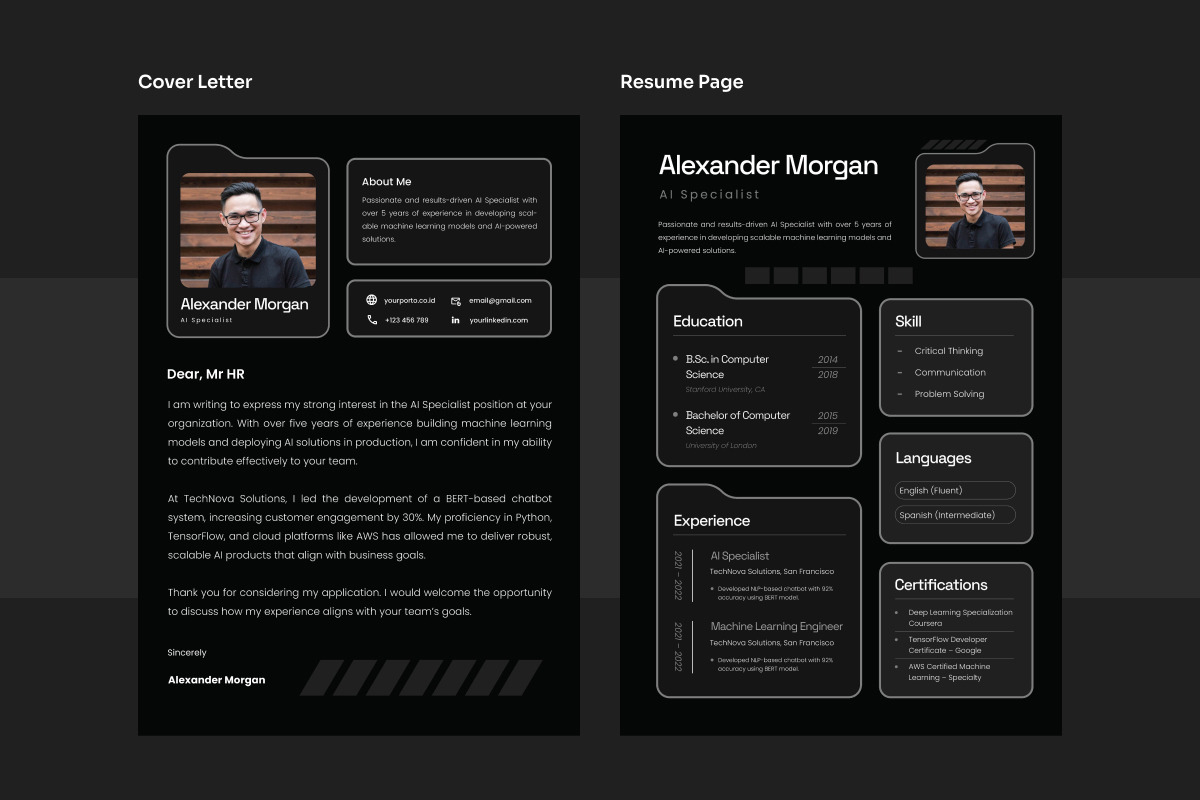Click the "Education" section heading
The width and height of the screenshot is (1200, 800).
click(708, 321)
